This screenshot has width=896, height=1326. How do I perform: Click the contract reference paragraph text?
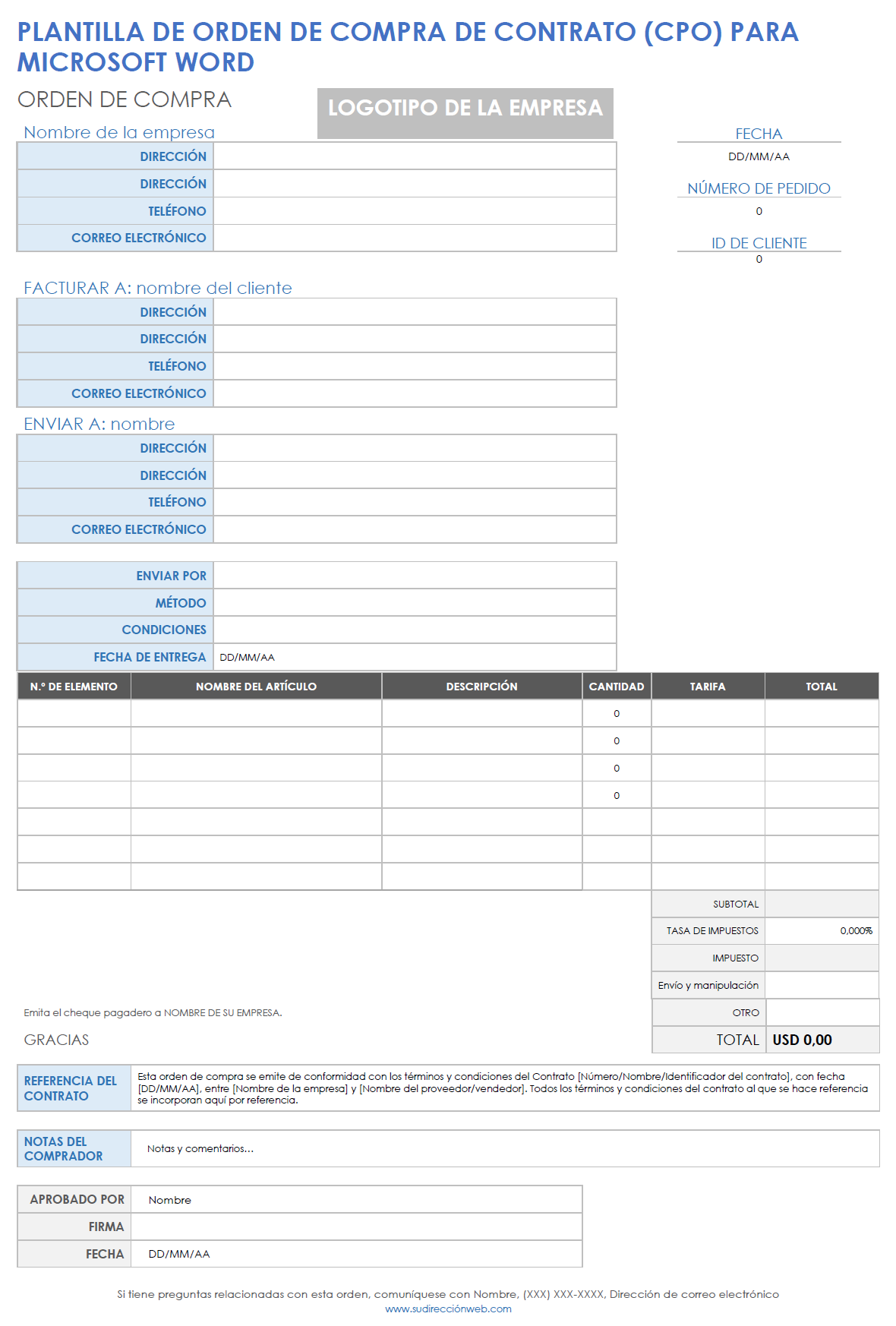click(x=503, y=1088)
